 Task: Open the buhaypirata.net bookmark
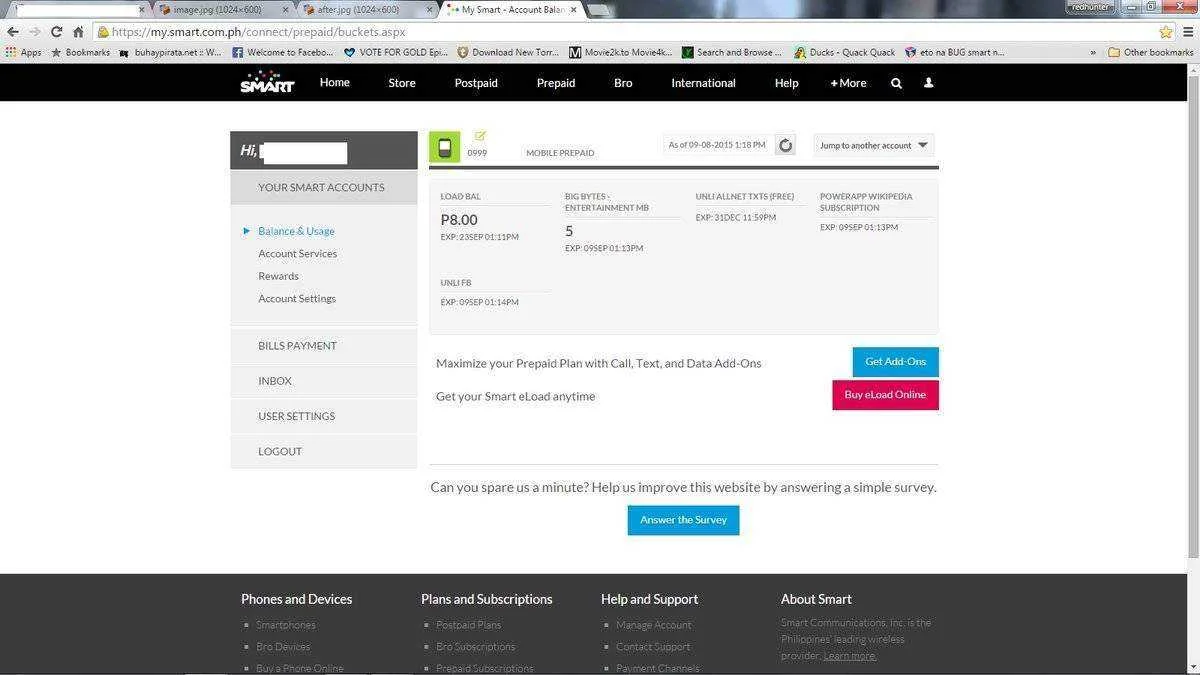[170, 52]
